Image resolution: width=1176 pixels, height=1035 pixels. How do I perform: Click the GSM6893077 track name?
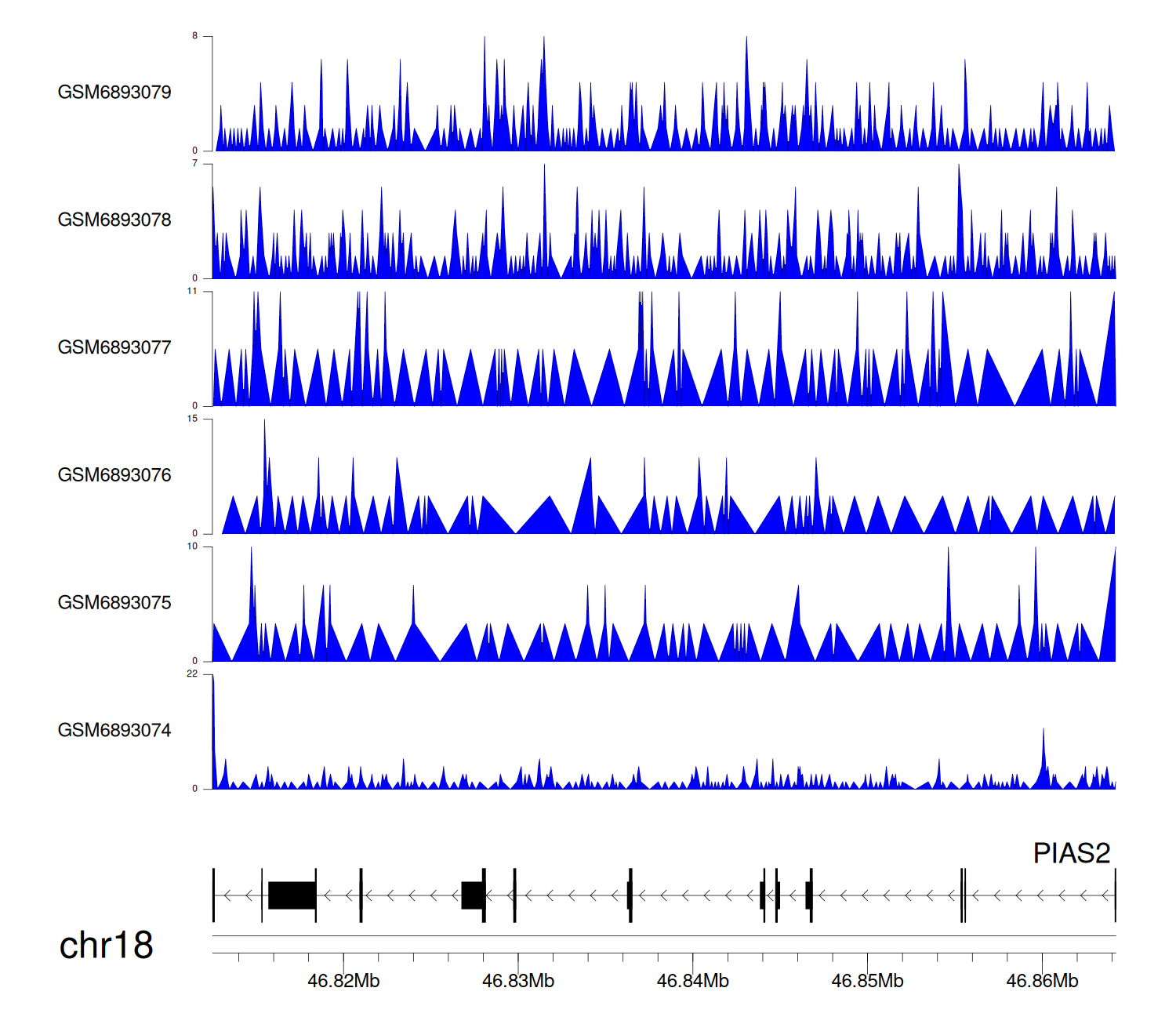click(x=114, y=348)
